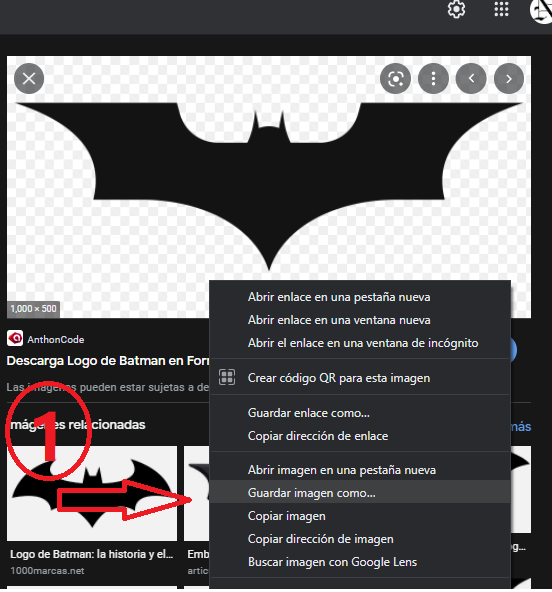Viewport: 552px width, 592px height.
Task: Click the 1000marcas.net source text
Action: click(47, 571)
